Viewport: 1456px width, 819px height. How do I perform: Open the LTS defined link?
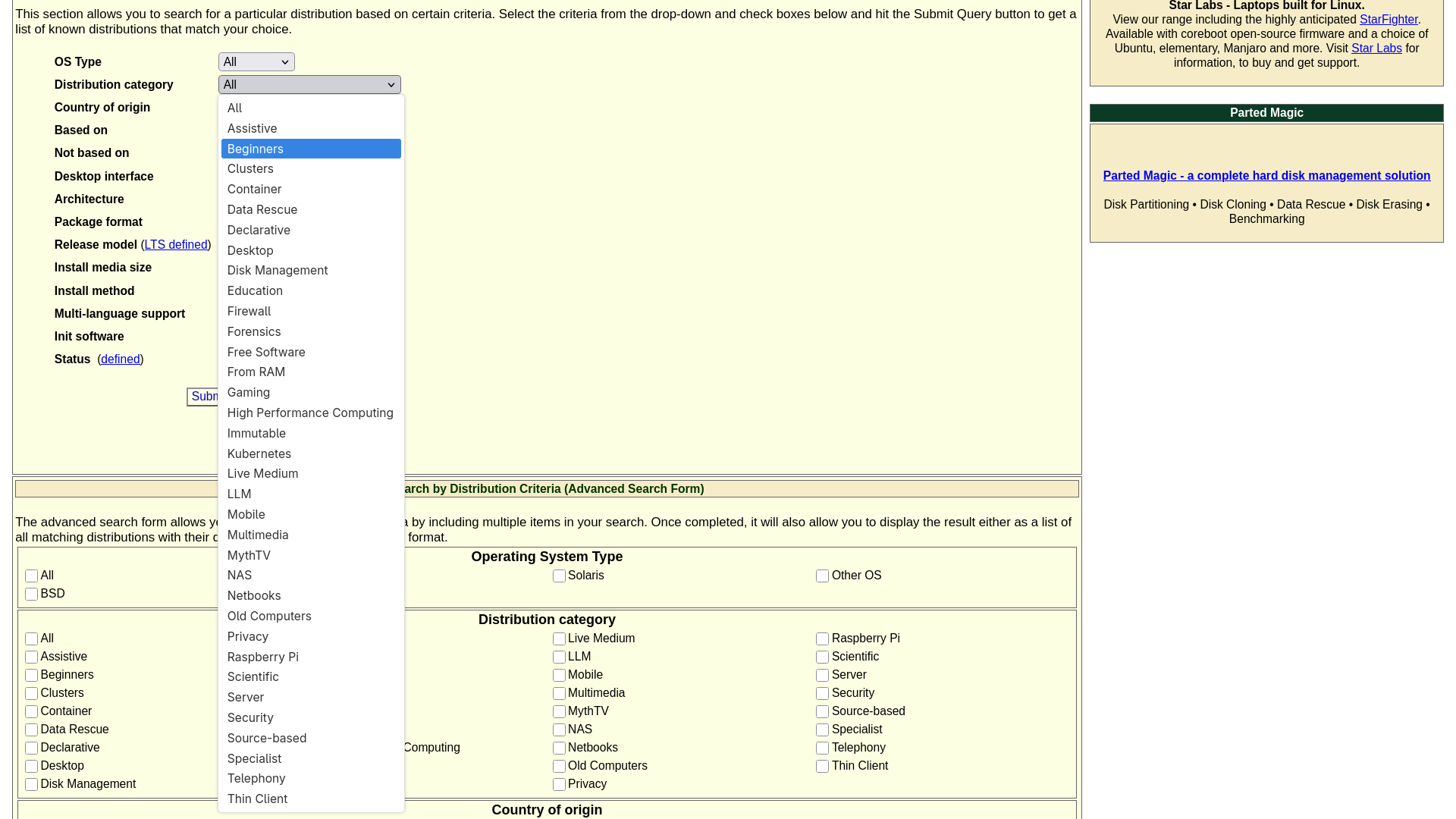(175, 244)
